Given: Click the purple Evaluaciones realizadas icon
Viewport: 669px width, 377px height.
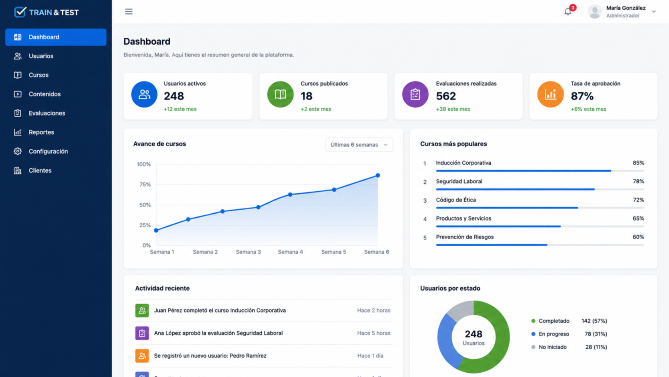Looking at the screenshot, I should pyautogui.click(x=415, y=94).
